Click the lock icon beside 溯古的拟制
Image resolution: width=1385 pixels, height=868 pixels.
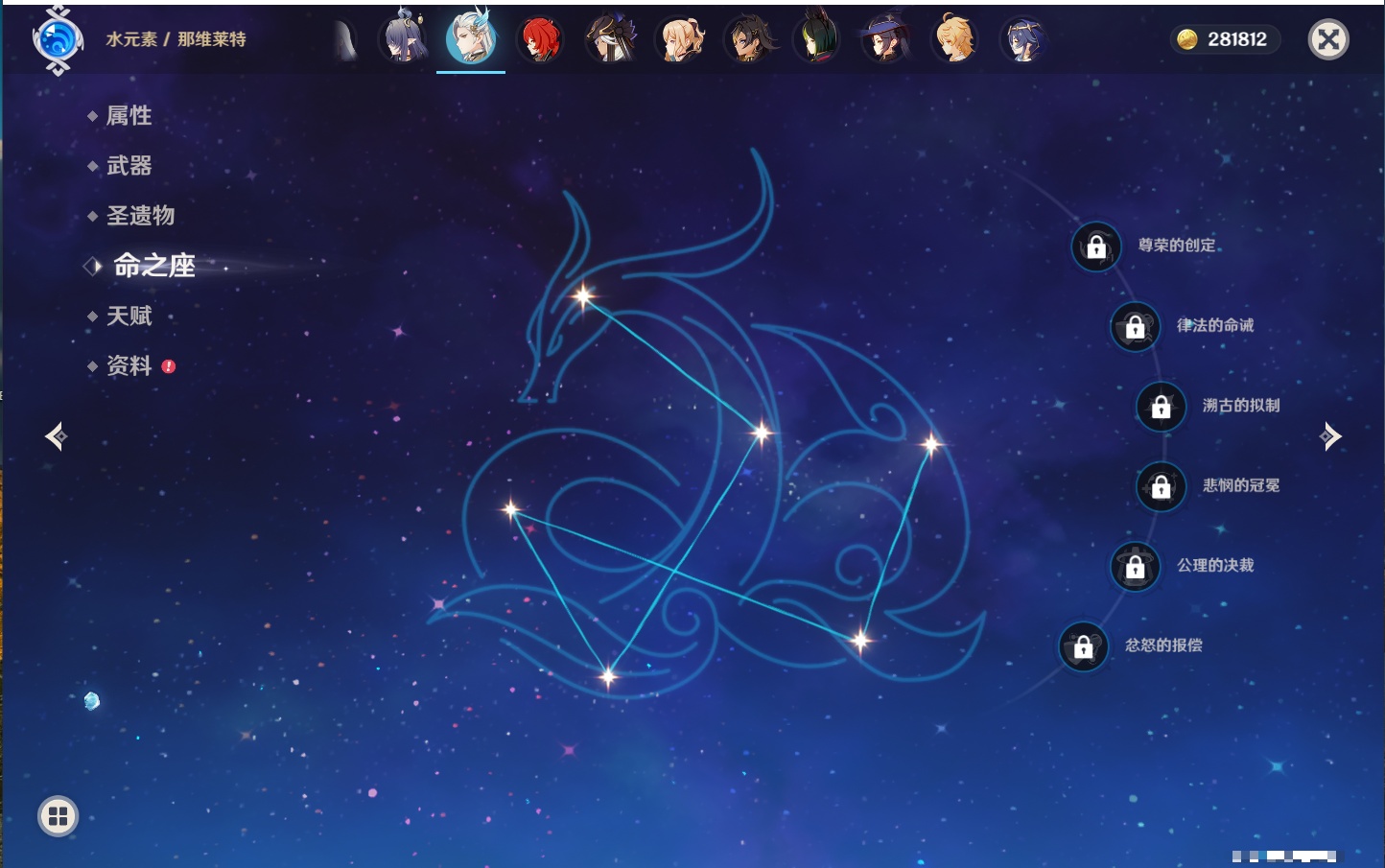[1161, 407]
